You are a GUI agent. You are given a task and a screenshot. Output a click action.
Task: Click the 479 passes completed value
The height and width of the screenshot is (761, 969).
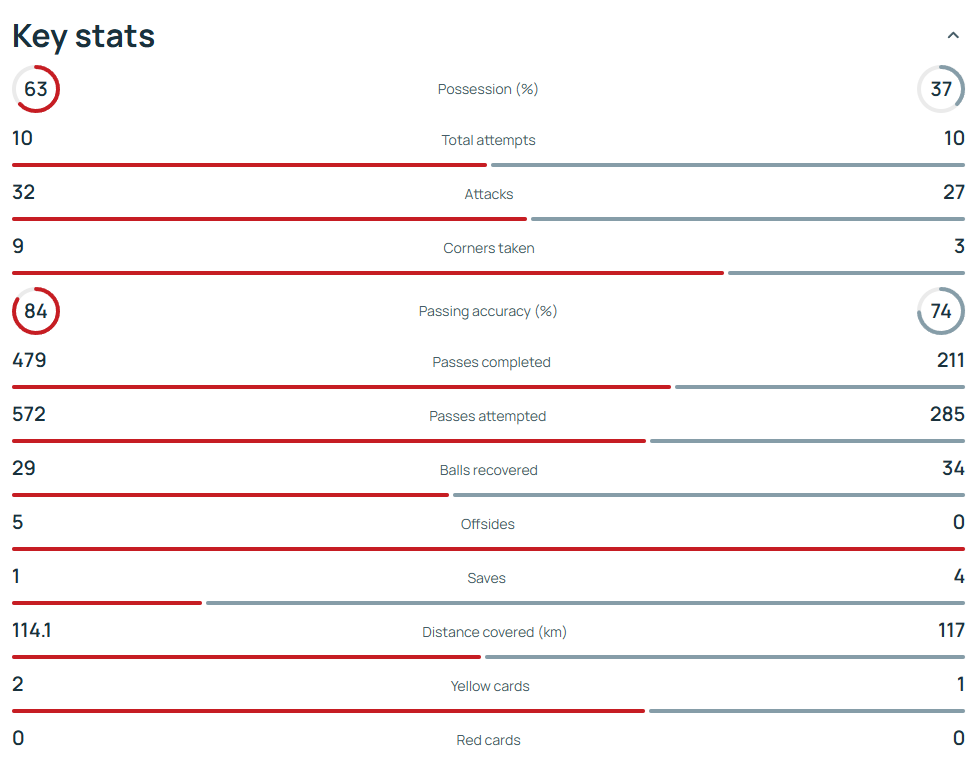pyautogui.click(x=29, y=360)
